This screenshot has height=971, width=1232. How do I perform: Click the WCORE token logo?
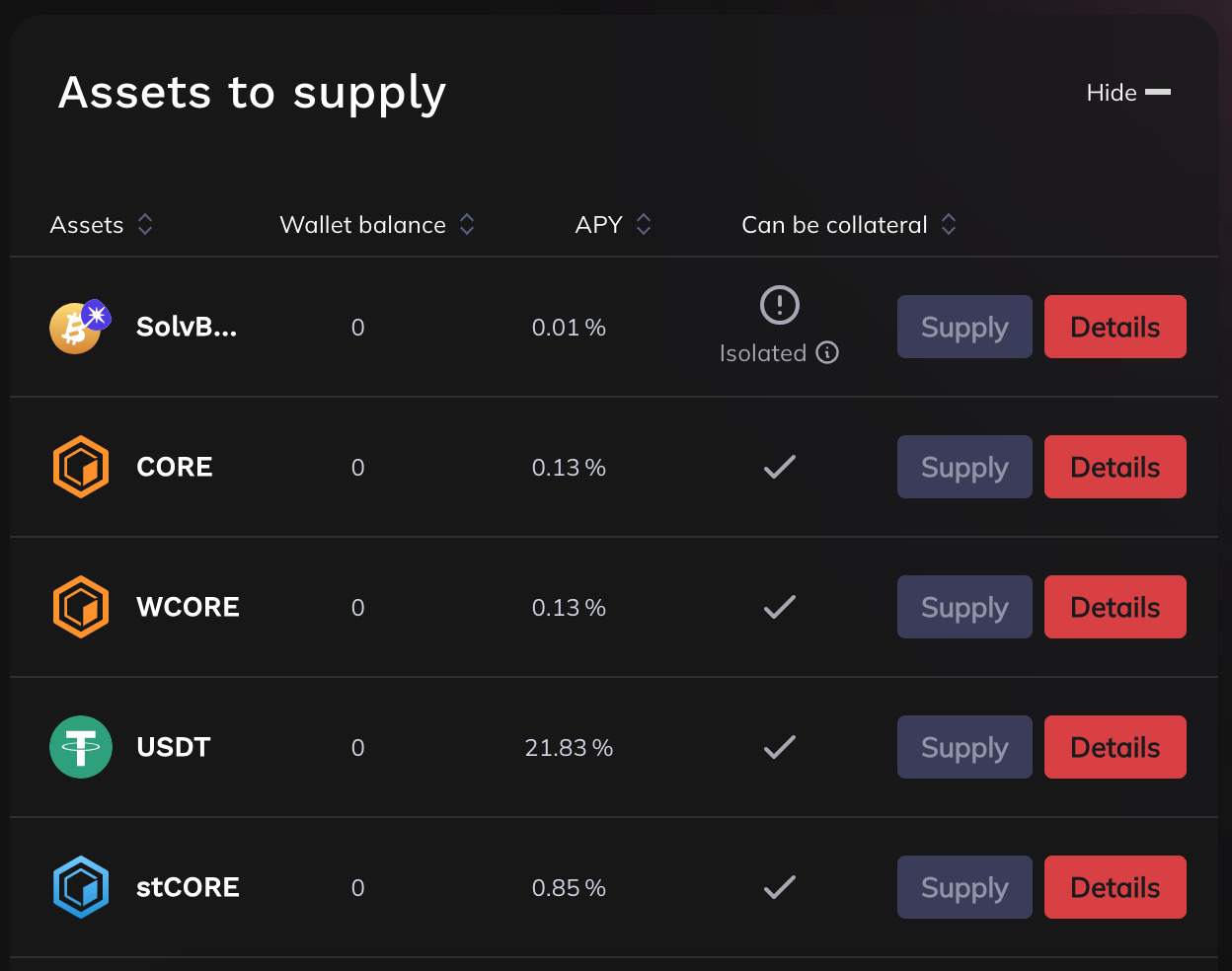80,607
